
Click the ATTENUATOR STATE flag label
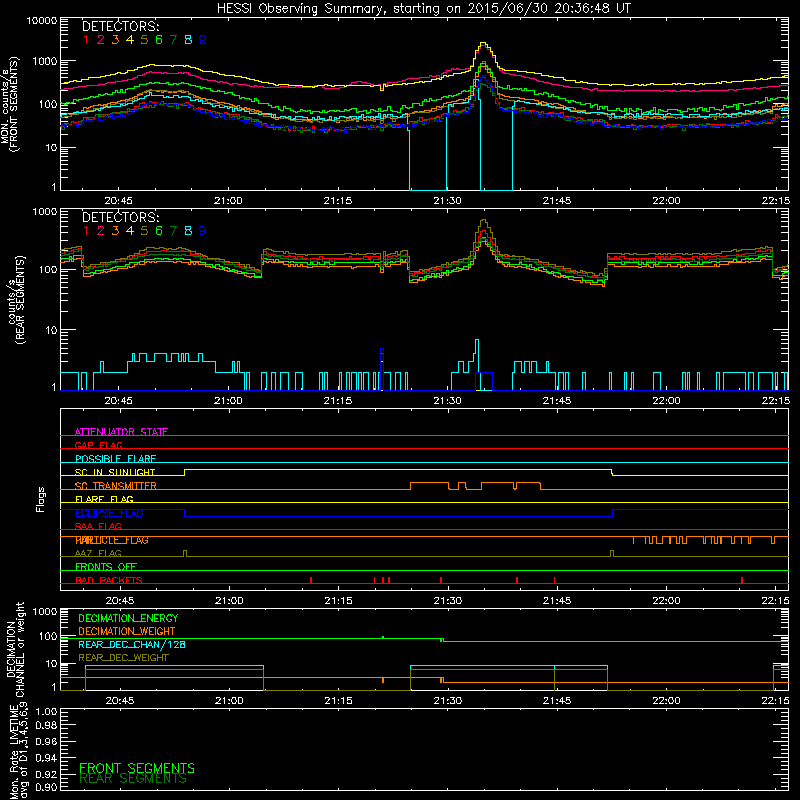(121, 432)
